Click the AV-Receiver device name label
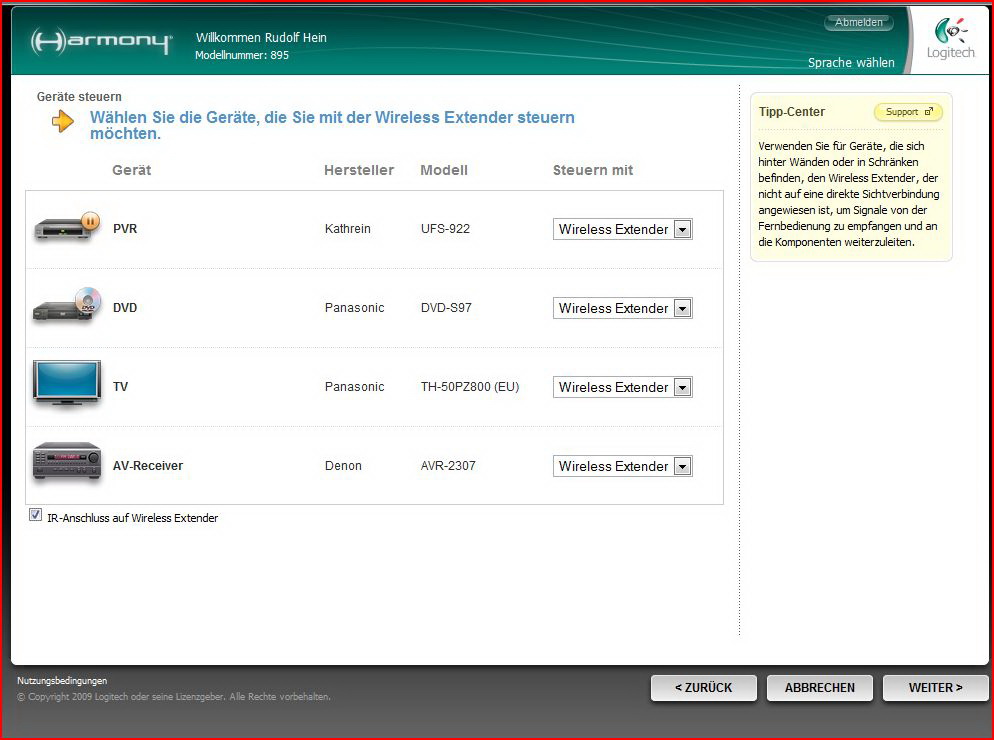The image size is (994, 740). tap(148, 466)
